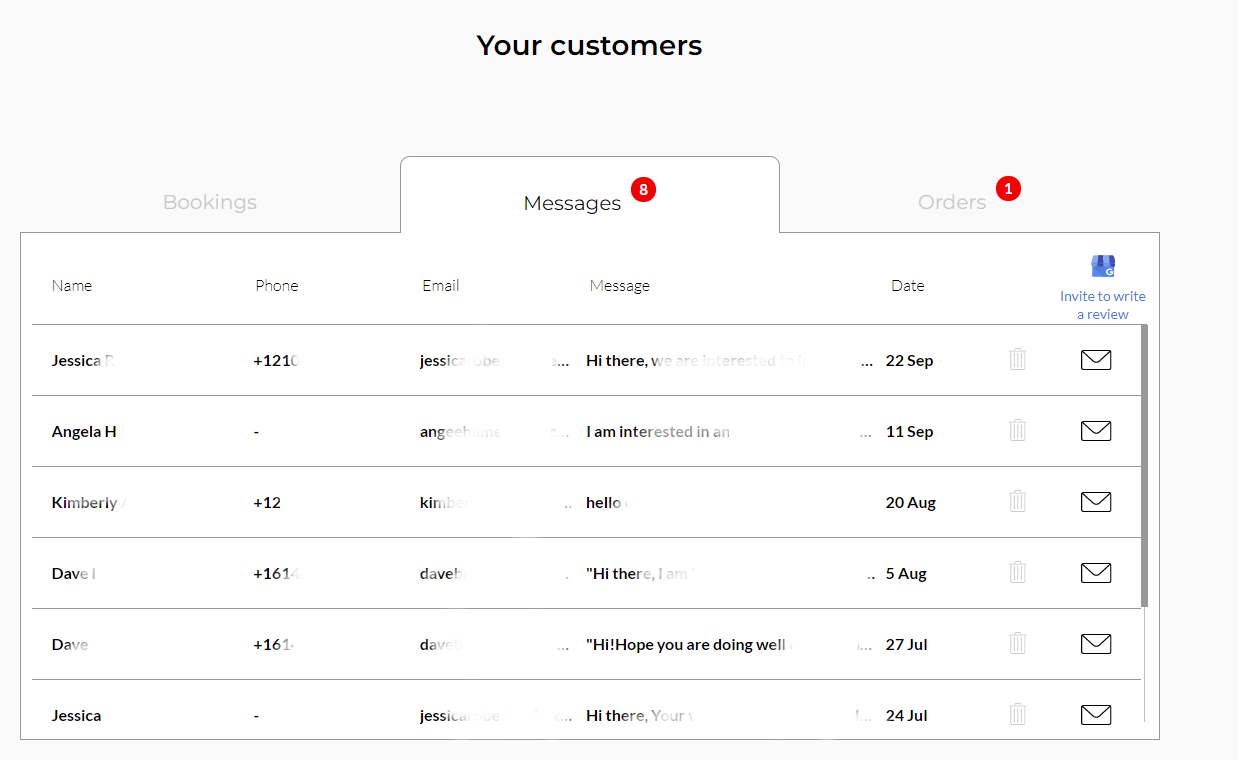Open the envelope icon for Kimberly
This screenshot has height=761, width=1242.
coord(1095,501)
